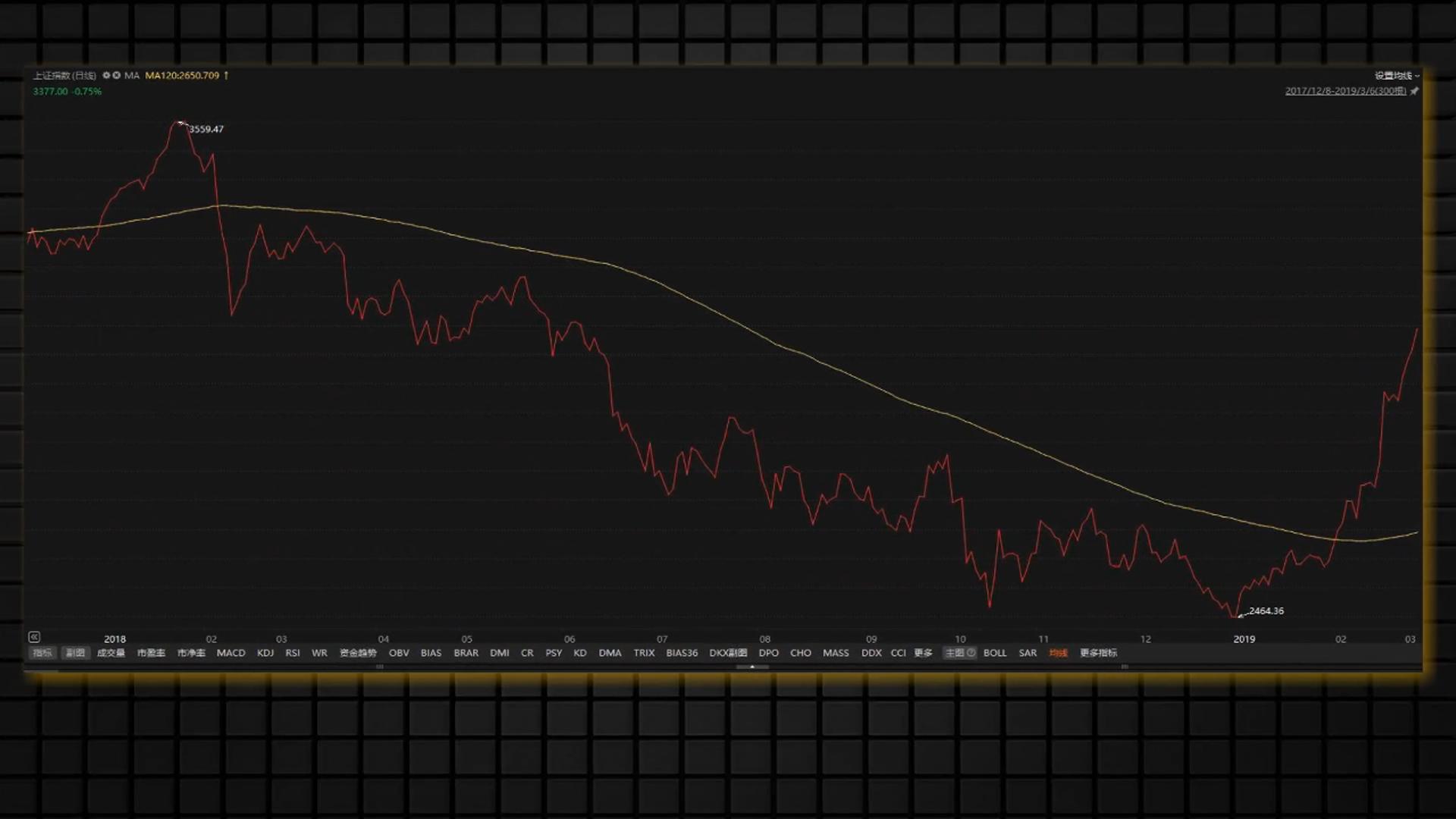1456x819 pixels.
Task: Click the yellow MA120 value label
Action: (182, 75)
